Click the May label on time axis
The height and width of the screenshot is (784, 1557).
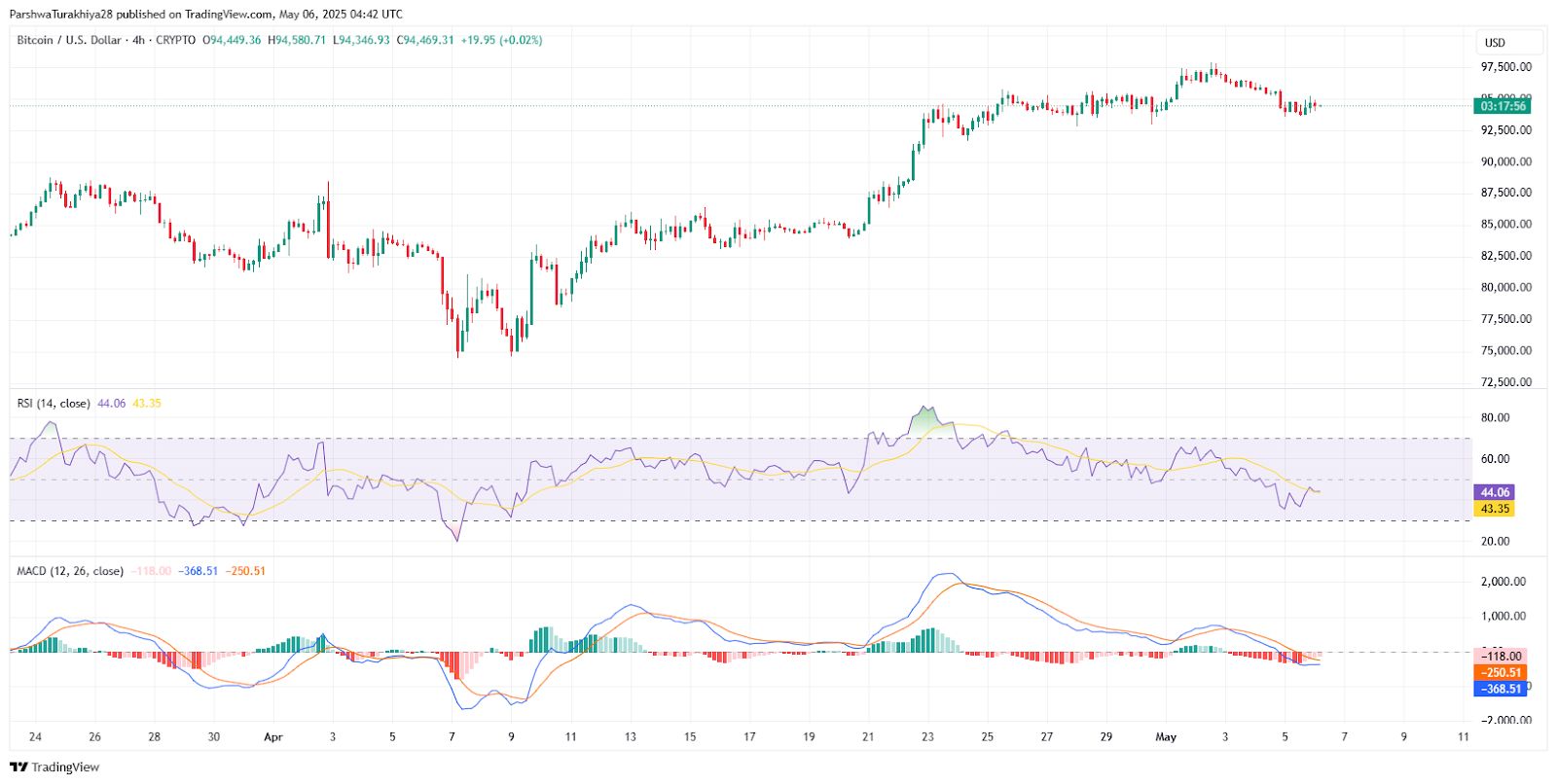1166,736
